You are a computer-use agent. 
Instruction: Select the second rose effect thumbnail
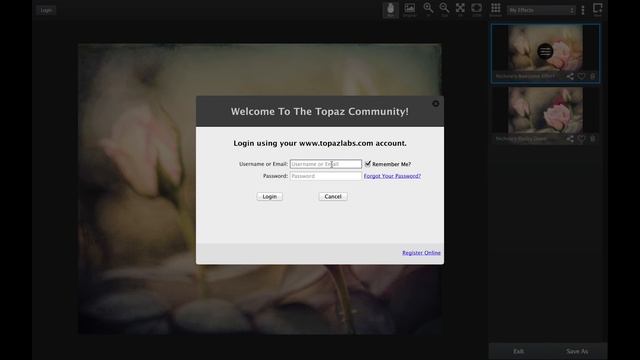[x=545, y=110]
